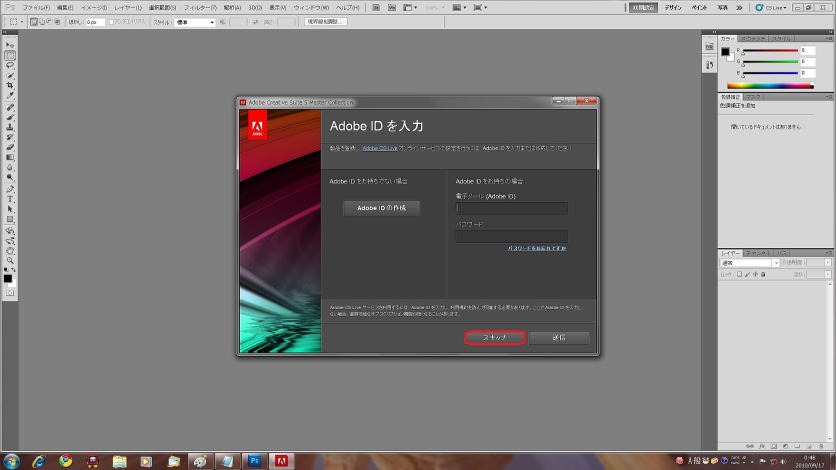This screenshot has height=470, width=836.
Task: Select the Pen tool
Action: pos(10,190)
